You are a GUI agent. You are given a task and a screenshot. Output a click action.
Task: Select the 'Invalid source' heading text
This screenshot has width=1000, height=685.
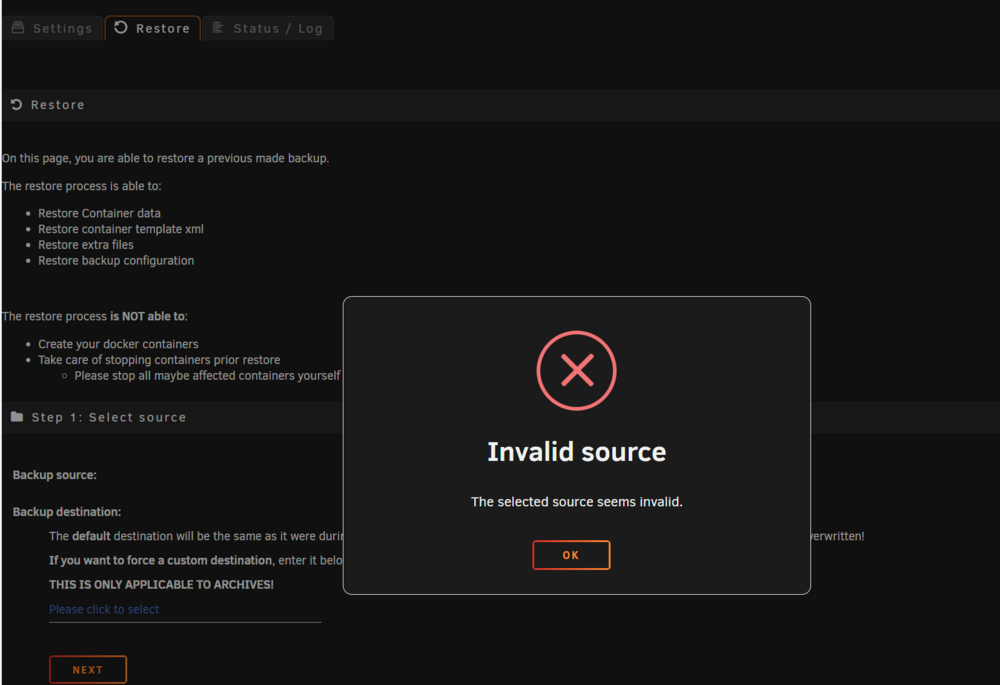[577, 452]
